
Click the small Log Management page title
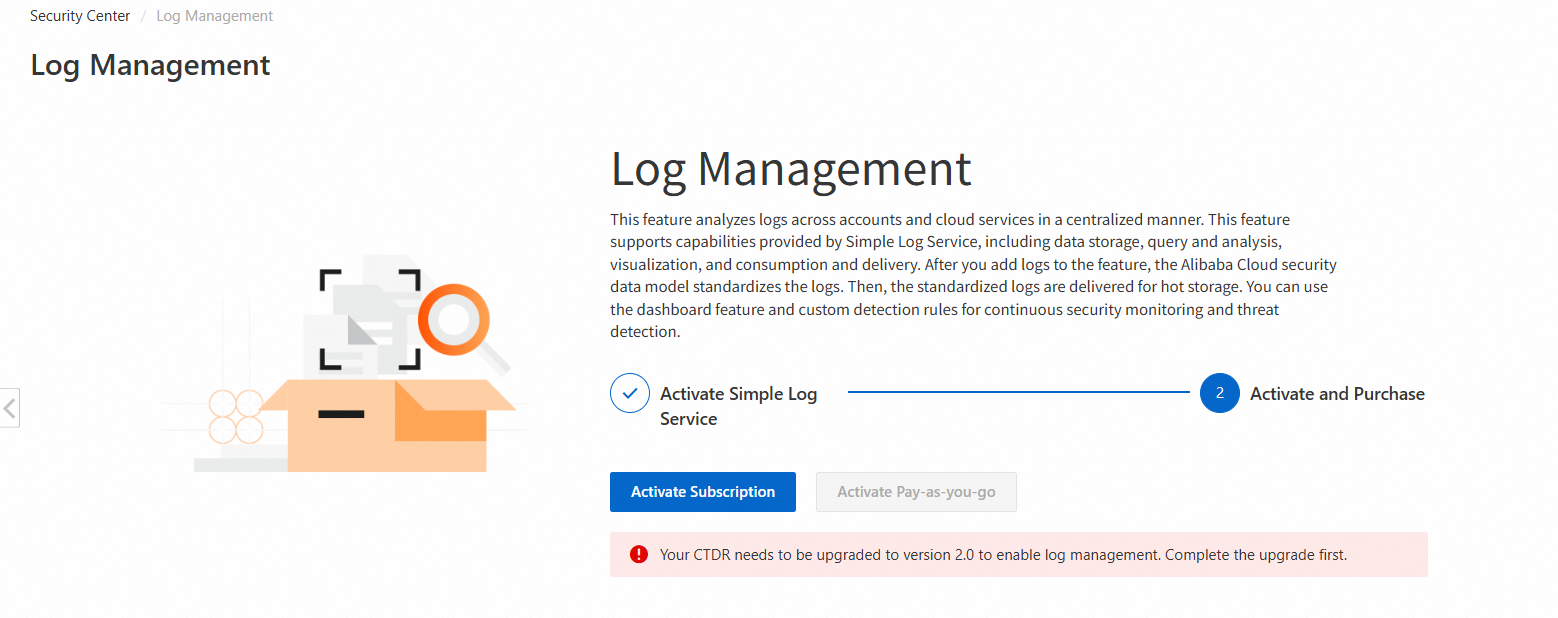150,65
